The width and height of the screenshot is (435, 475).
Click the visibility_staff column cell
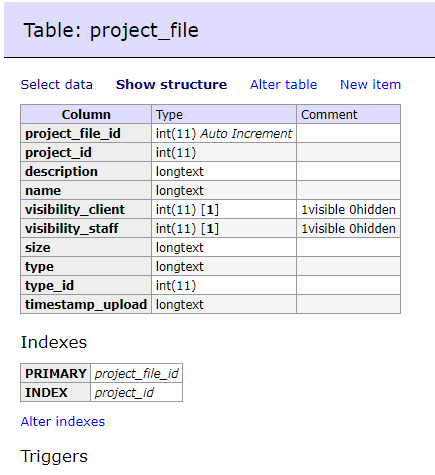[86, 229]
